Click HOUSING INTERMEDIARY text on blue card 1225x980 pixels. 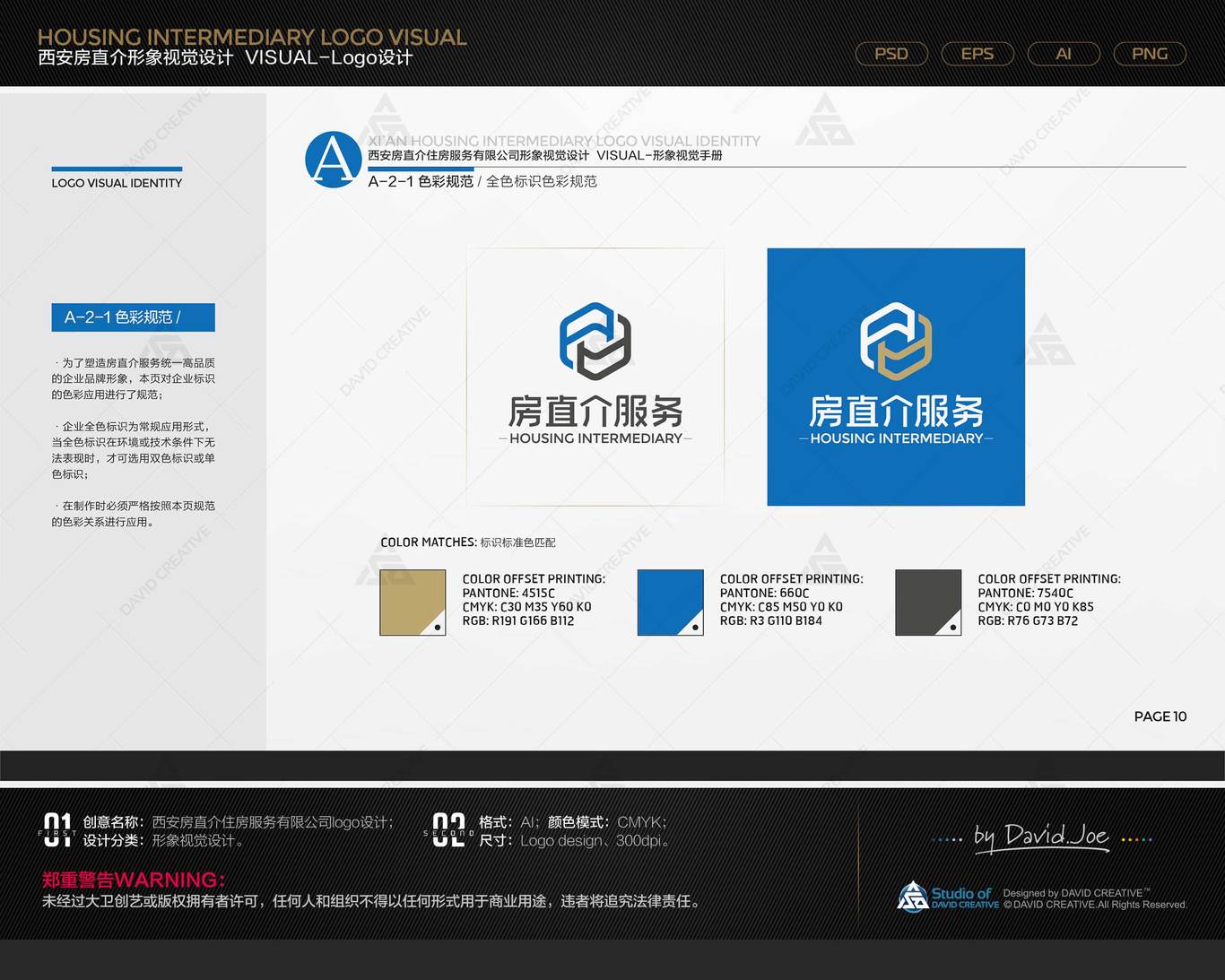(x=896, y=438)
